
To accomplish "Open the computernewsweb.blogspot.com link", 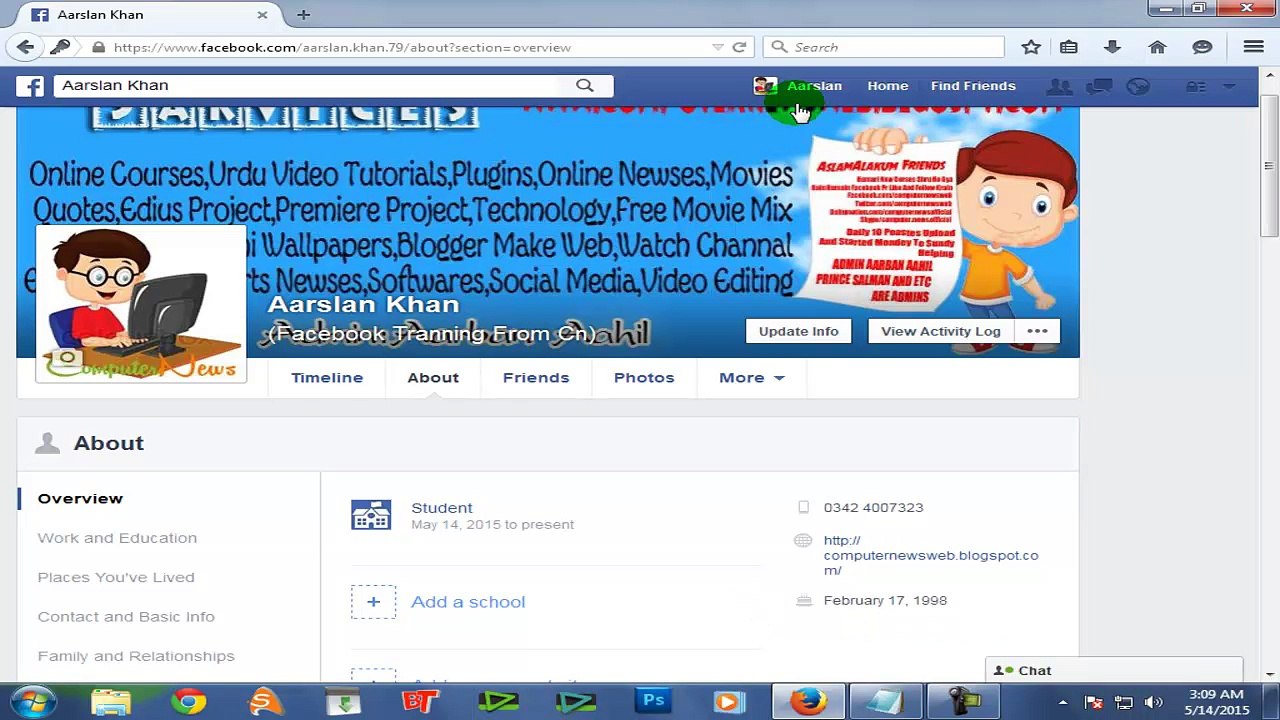I will [931, 555].
